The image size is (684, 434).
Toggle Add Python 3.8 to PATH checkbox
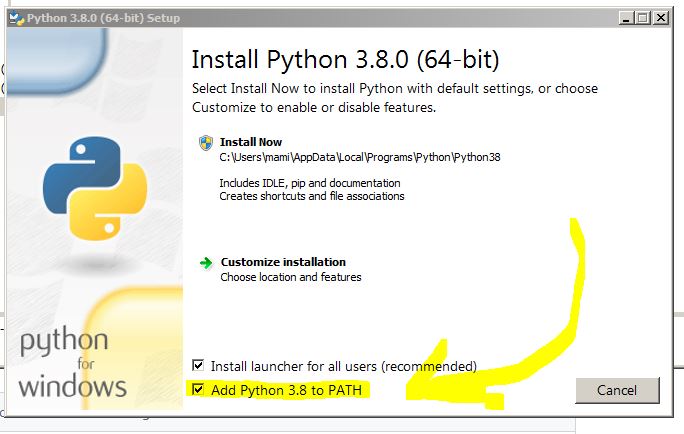coord(198,389)
